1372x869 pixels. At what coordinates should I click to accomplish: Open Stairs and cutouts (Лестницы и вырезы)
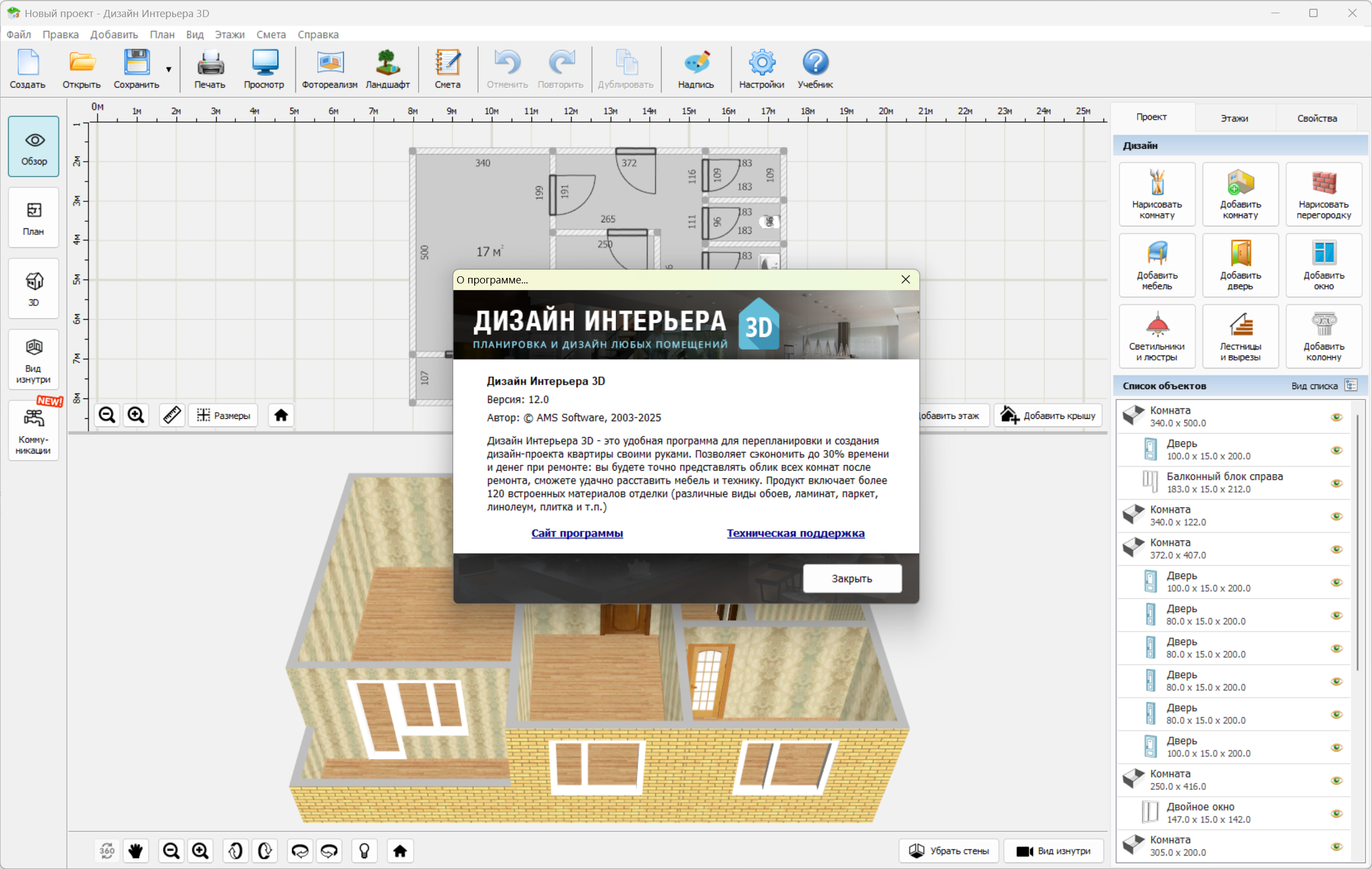1240,336
